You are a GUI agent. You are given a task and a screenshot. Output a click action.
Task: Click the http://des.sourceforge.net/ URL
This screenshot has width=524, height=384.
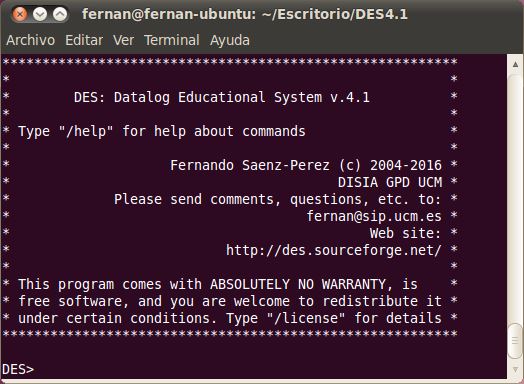coord(334,250)
